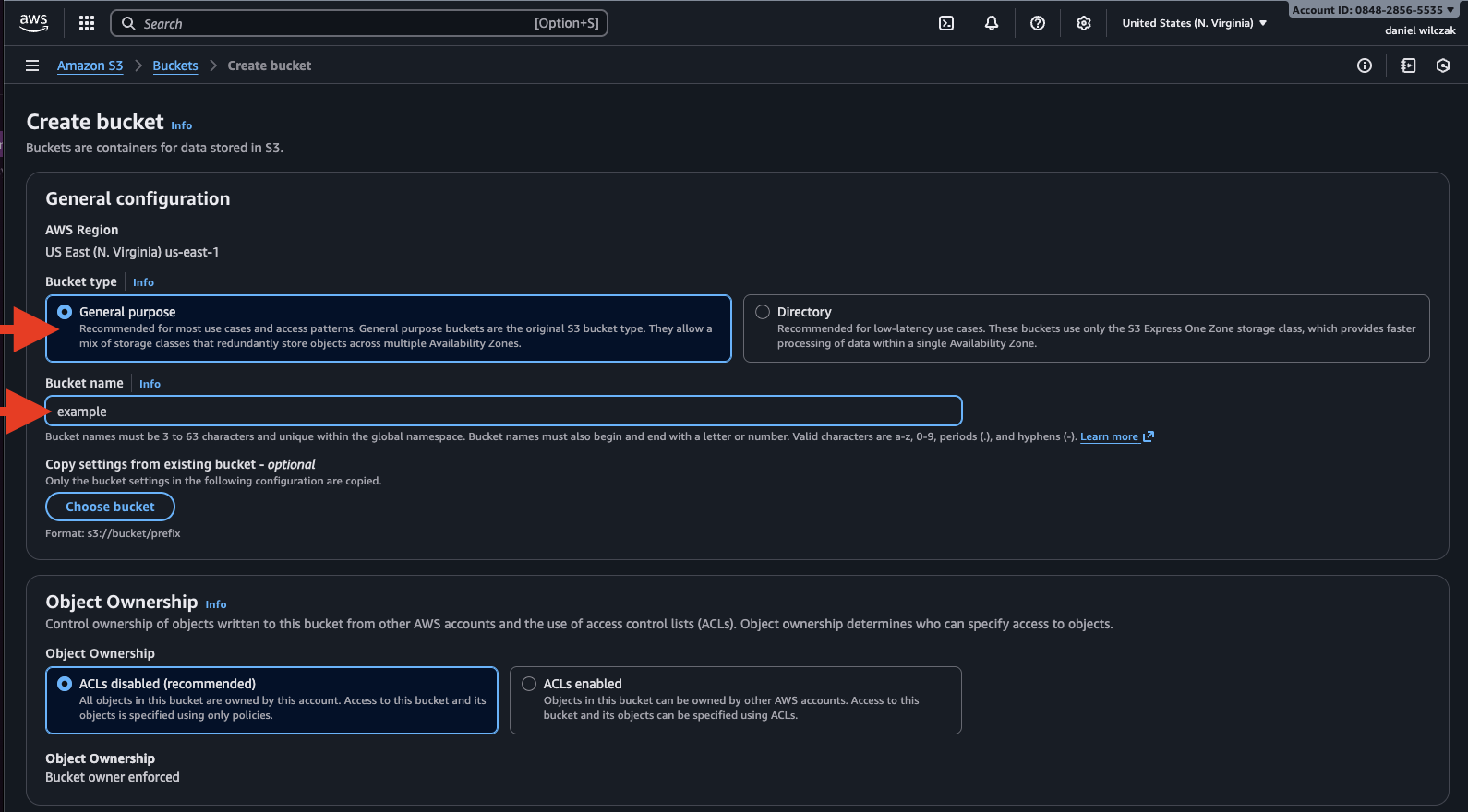Open the services grid menu icon
Screen dimensions: 1468x812
(87, 23)
